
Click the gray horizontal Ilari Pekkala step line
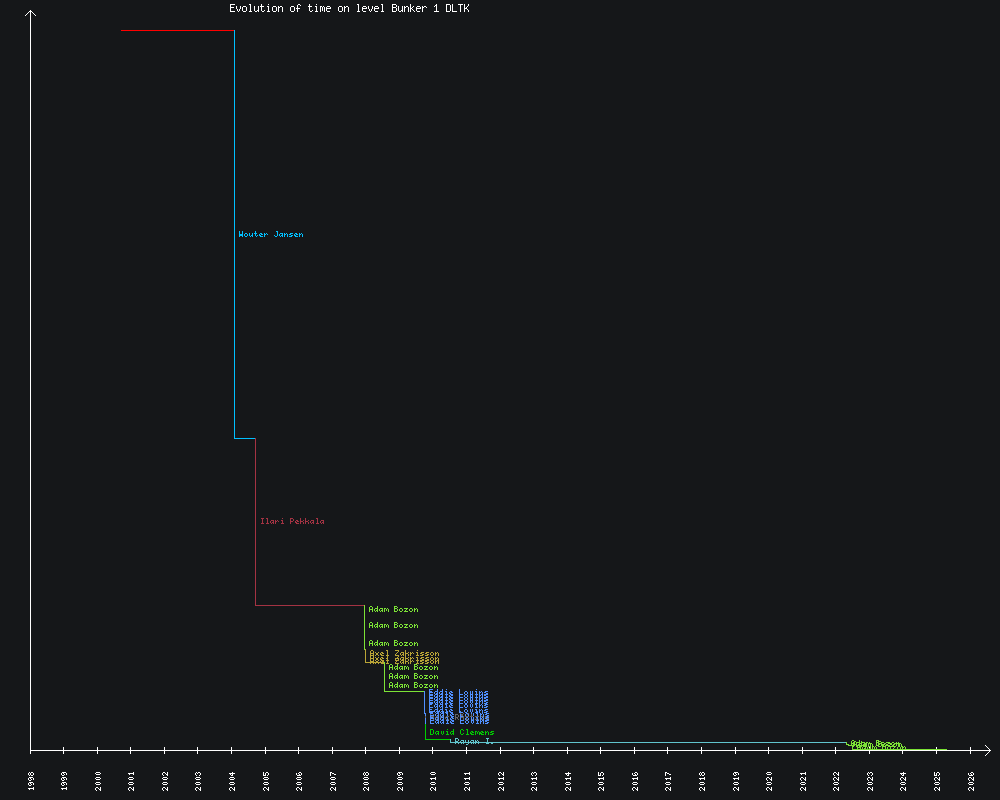click(x=309, y=605)
